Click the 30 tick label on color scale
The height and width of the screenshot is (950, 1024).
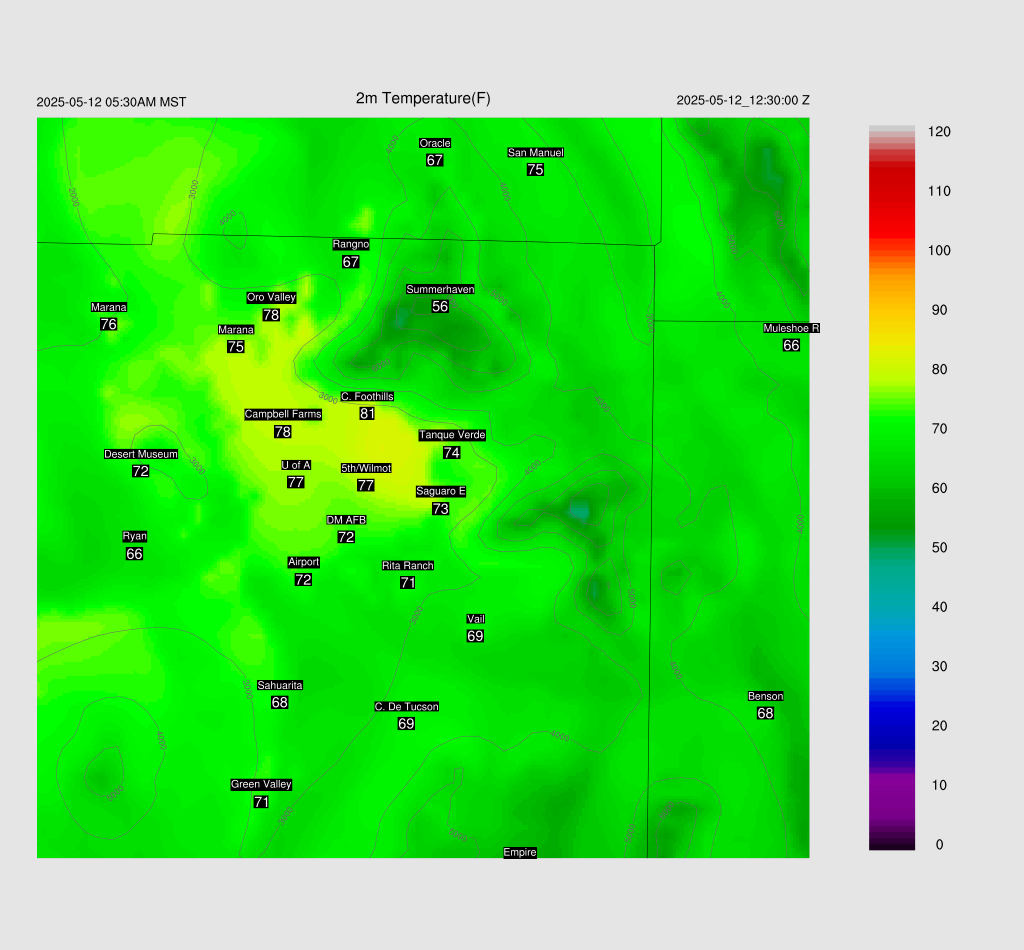point(939,667)
